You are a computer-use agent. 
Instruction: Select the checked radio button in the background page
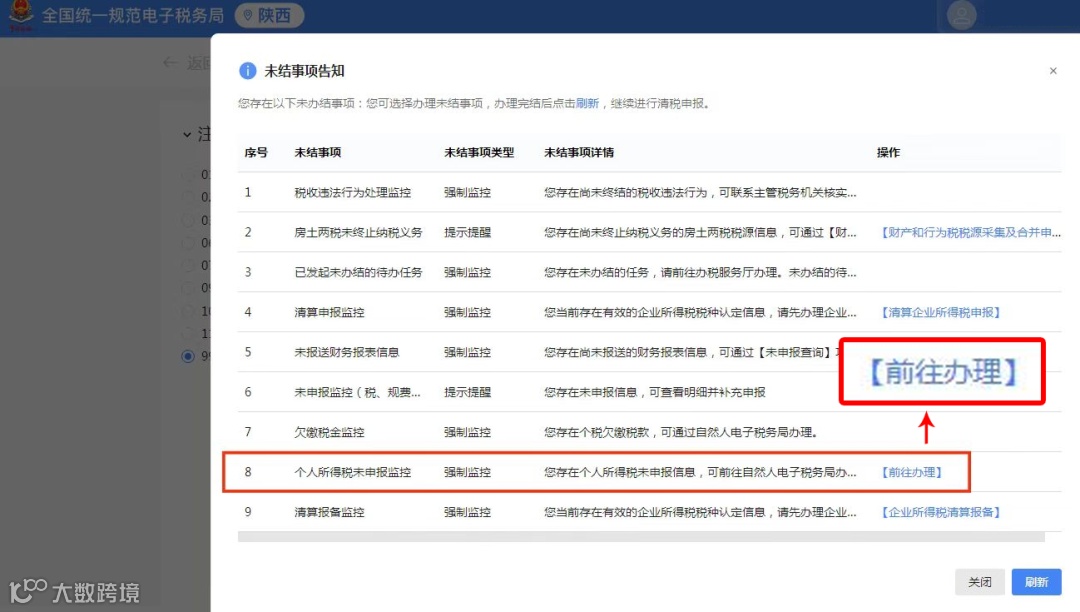click(x=187, y=356)
